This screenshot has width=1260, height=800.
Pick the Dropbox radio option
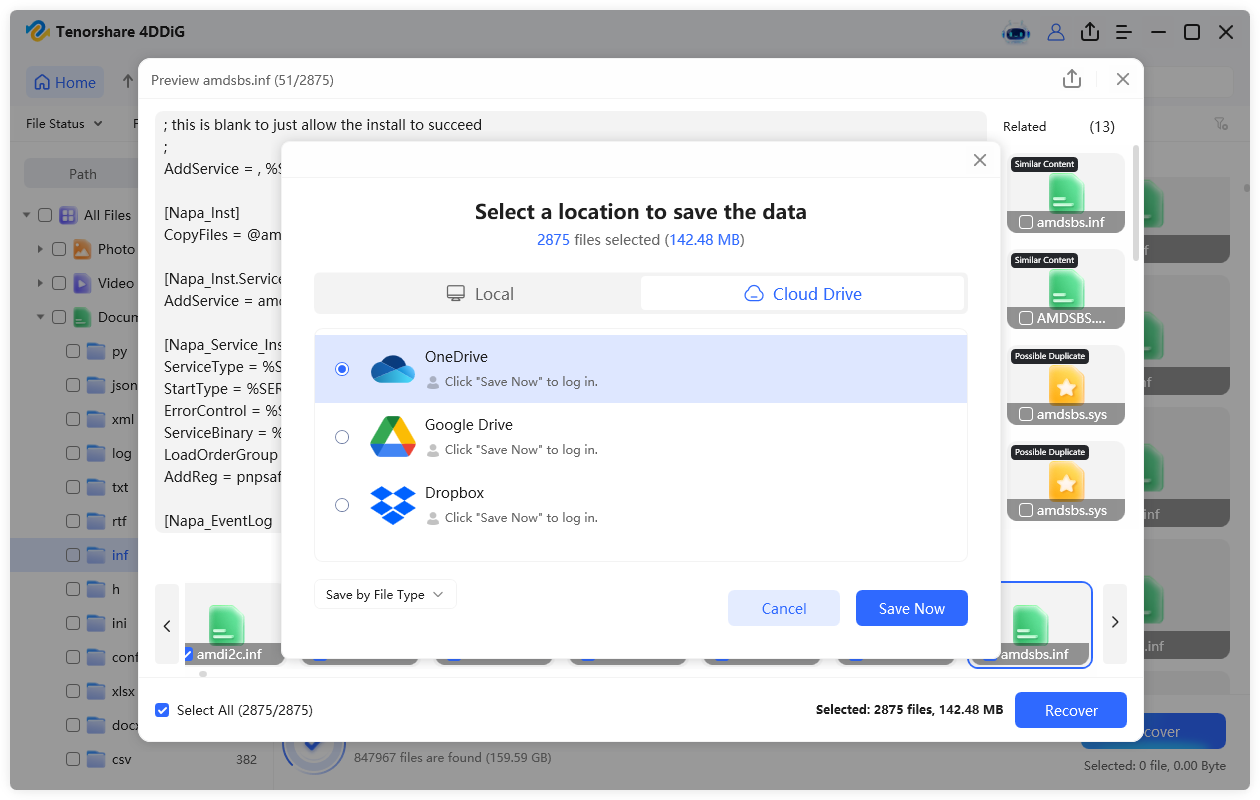342,505
